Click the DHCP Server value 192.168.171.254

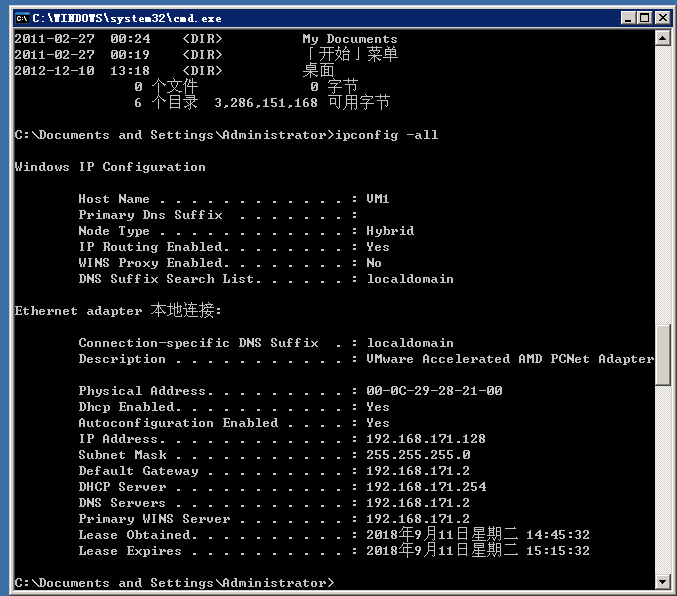click(x=426, y=487)
